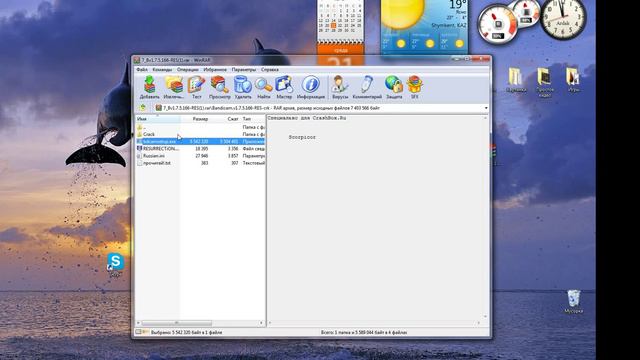Viewport: 640px width, 360px height.
Task: Click the CPU meter gauge gadget
Action: click(498, 24)
